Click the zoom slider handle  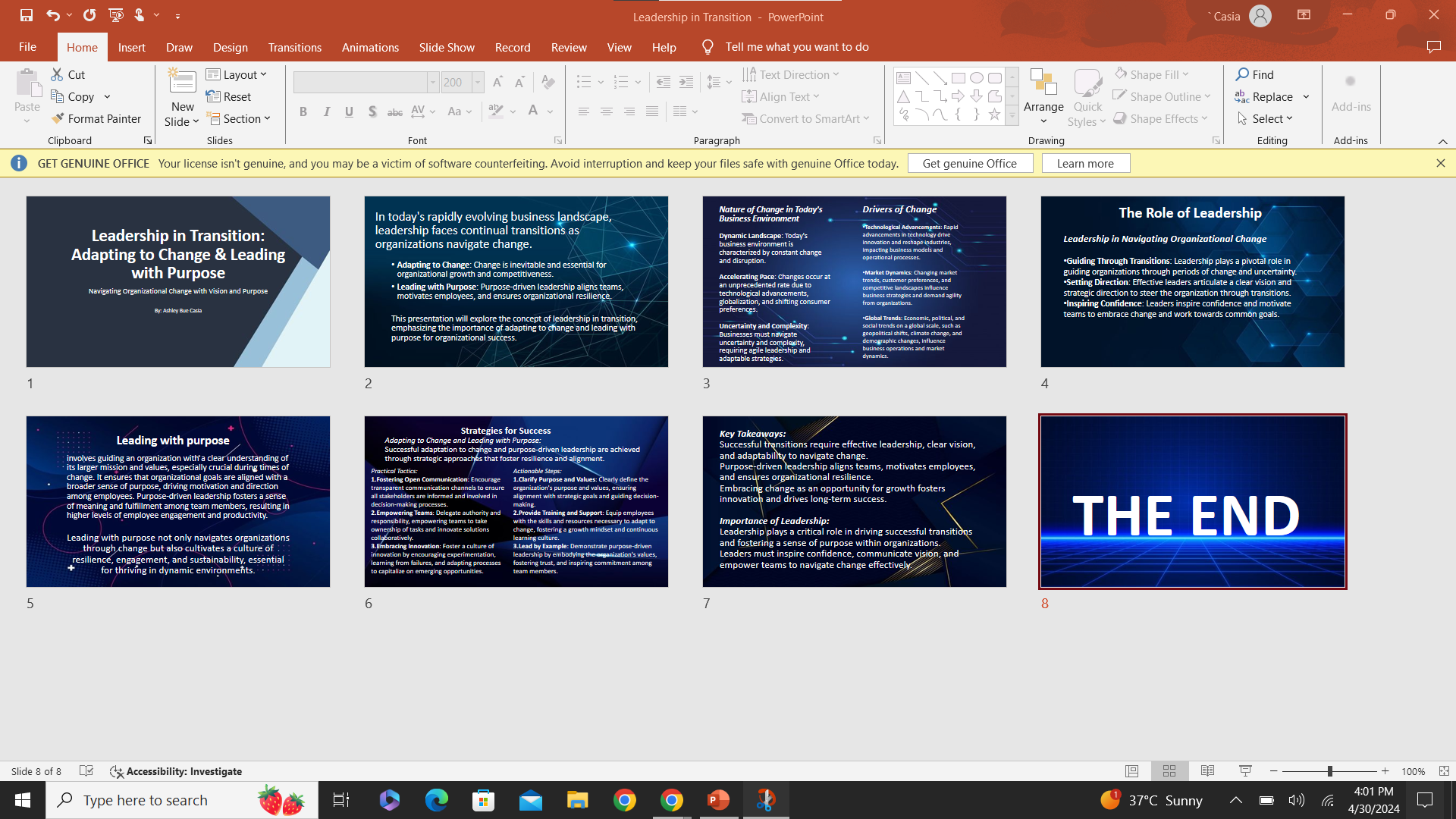[x=1329, y=771]
